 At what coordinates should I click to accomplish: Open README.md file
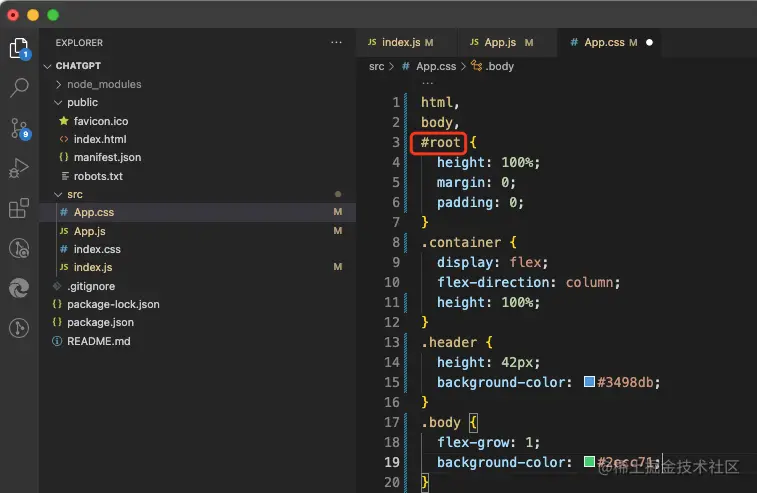coord(98,341)
